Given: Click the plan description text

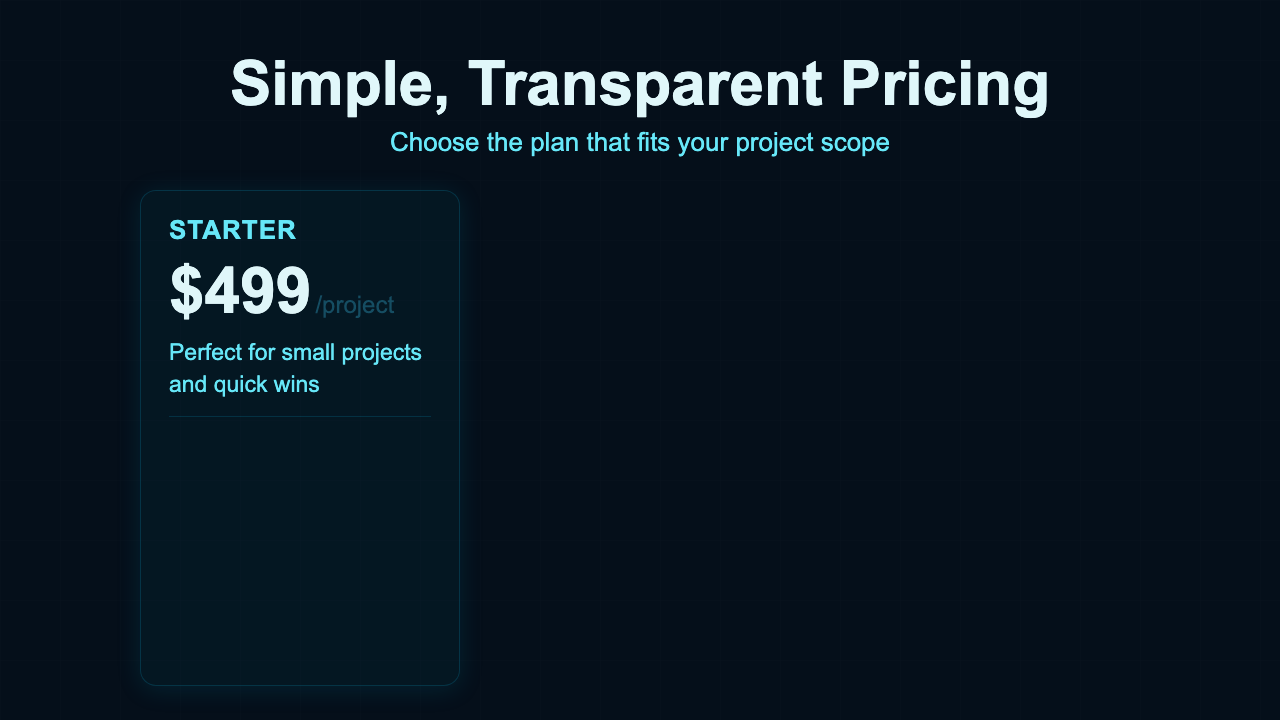Looking at the screenshot, I should point(295,368).
